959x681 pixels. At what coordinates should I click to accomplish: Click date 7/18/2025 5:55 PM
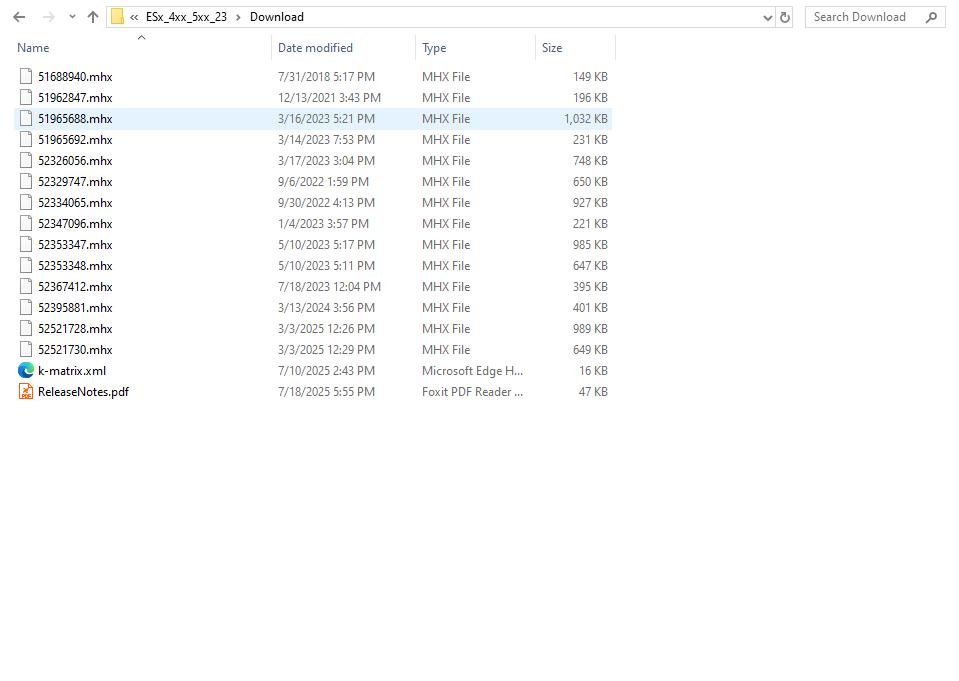point(326,392)
